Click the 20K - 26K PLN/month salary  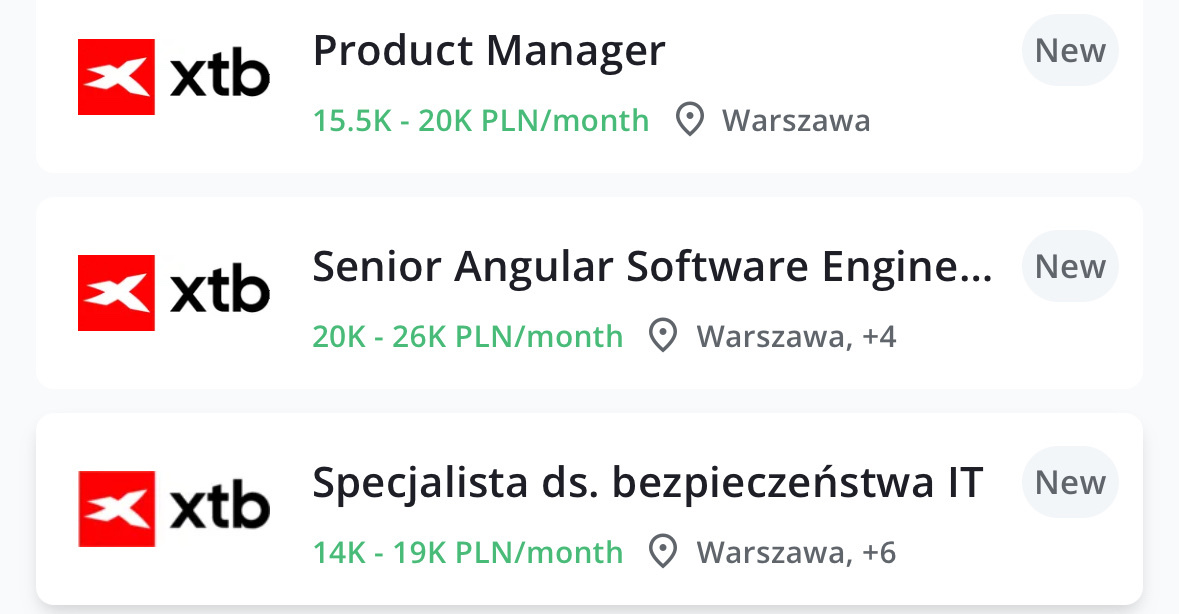pyautogui.click(x=468, y=337)
